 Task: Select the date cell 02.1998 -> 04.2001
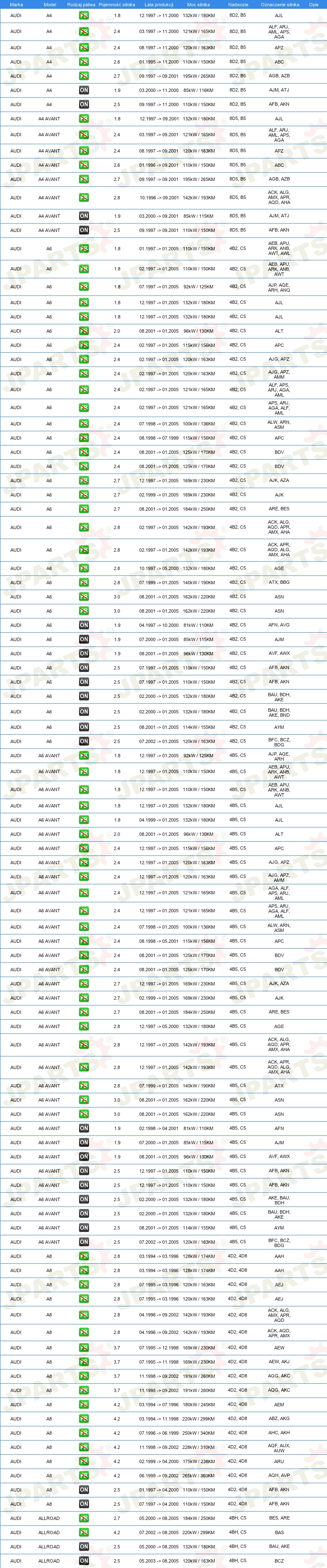coord(159,1128)
